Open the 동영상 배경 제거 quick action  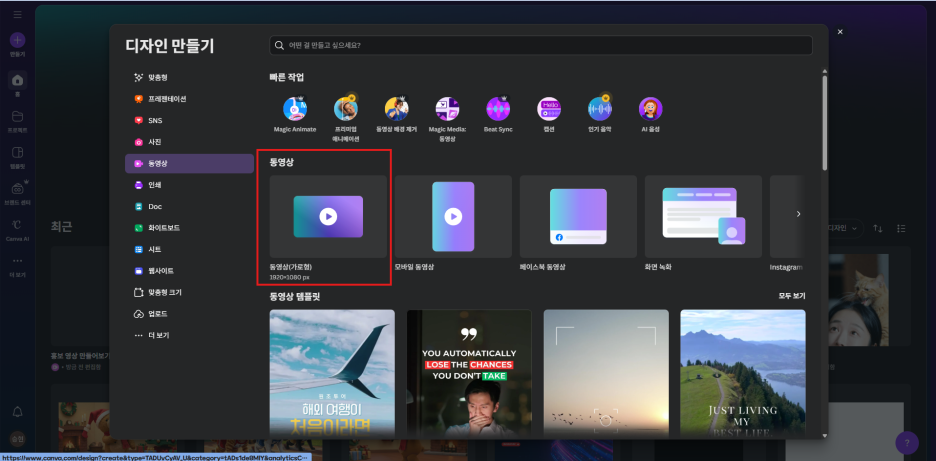(396, 110)
